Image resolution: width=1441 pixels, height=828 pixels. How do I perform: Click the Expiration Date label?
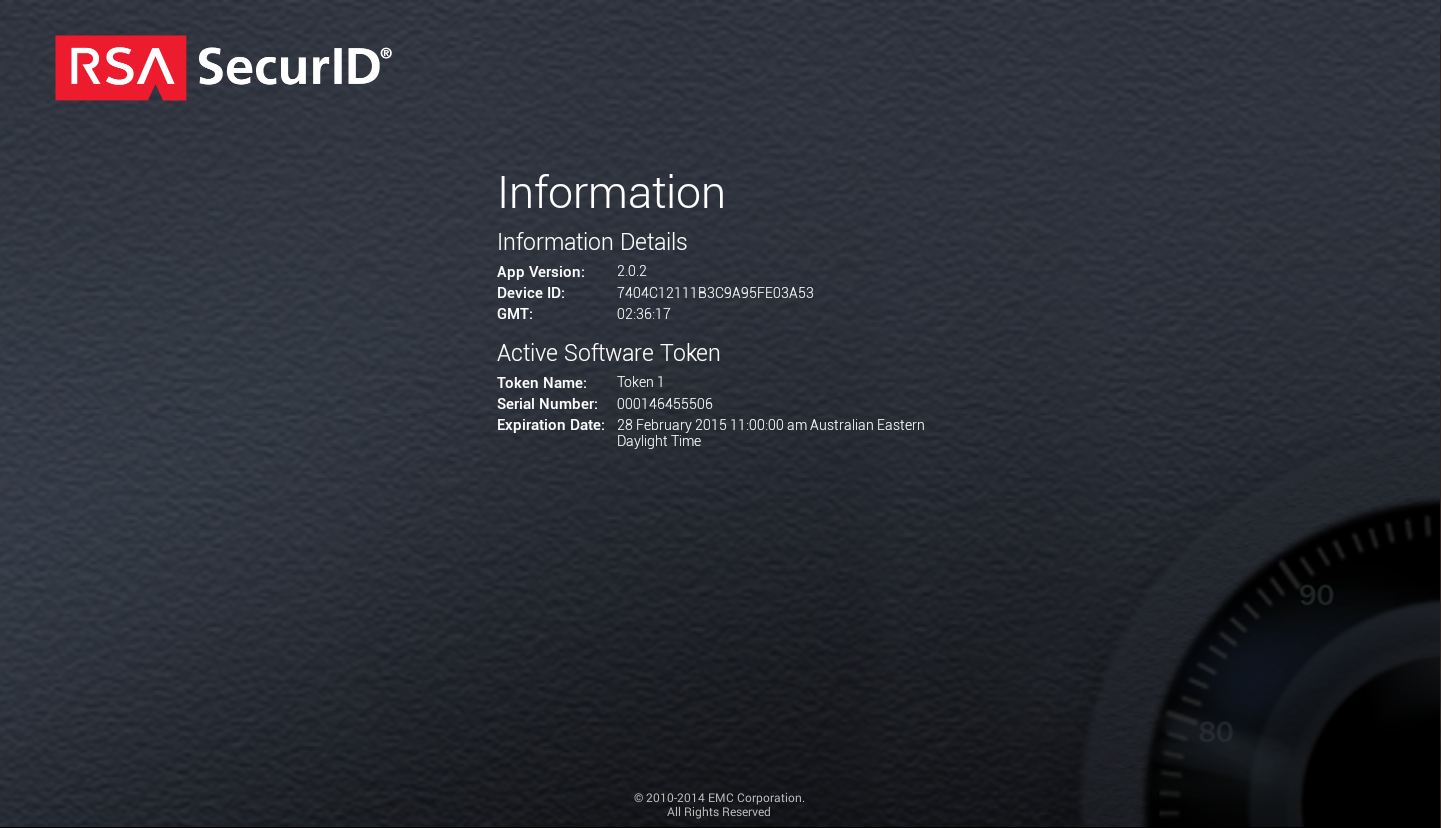click(x=551, y=425)
